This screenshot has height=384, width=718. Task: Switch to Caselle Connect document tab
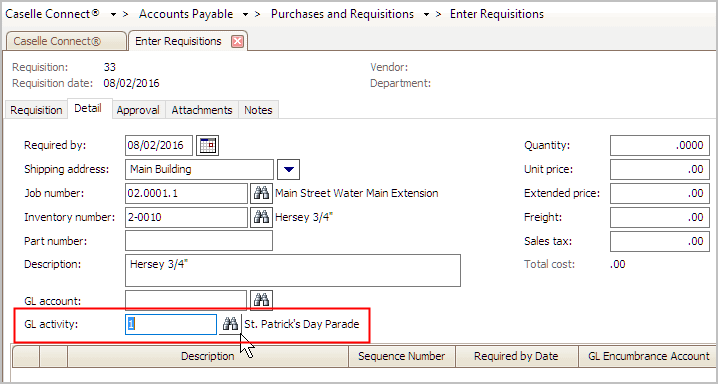click(x=66, y=41)
